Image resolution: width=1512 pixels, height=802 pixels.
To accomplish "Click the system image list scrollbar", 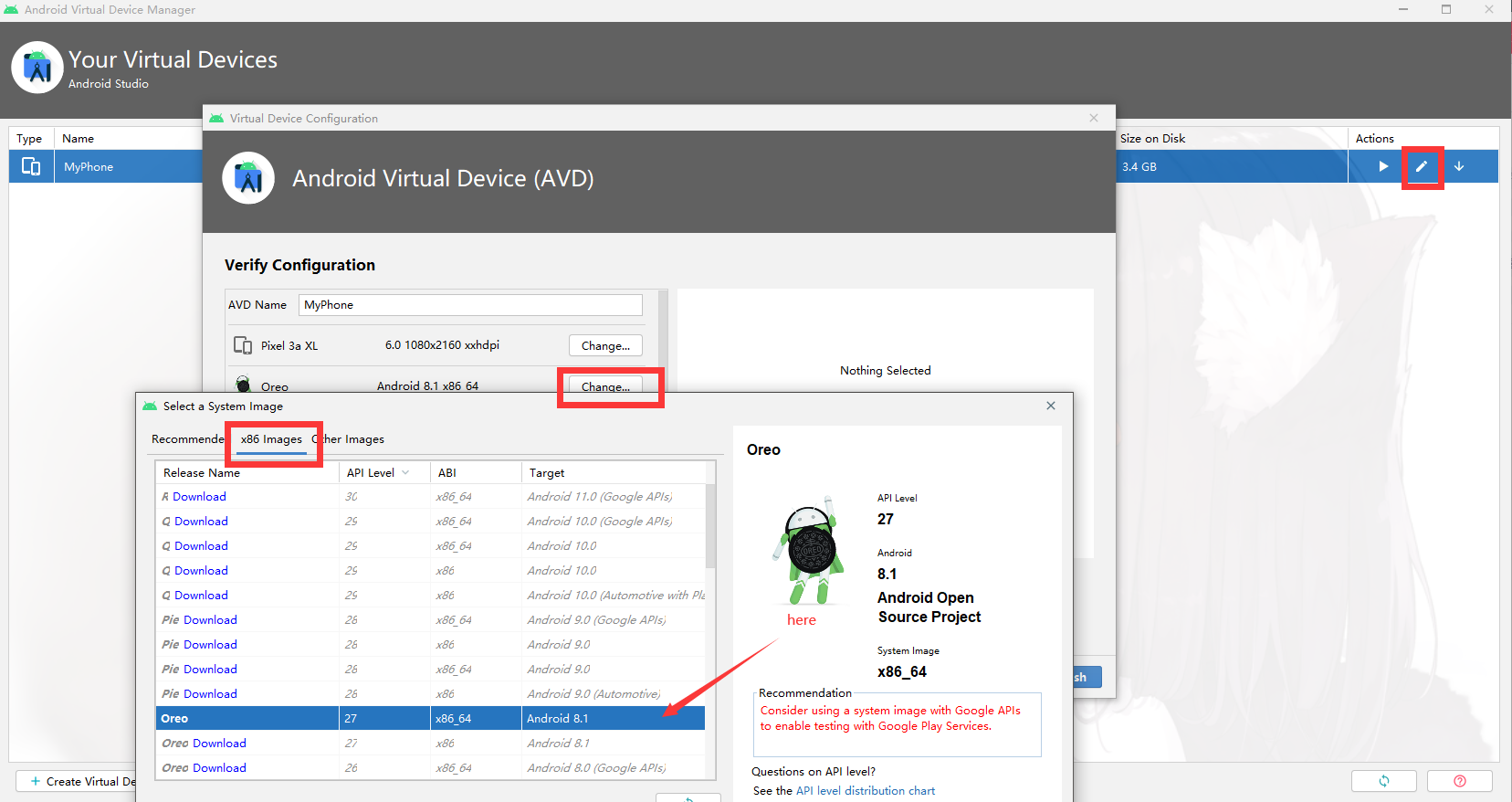I will [710, 525].
